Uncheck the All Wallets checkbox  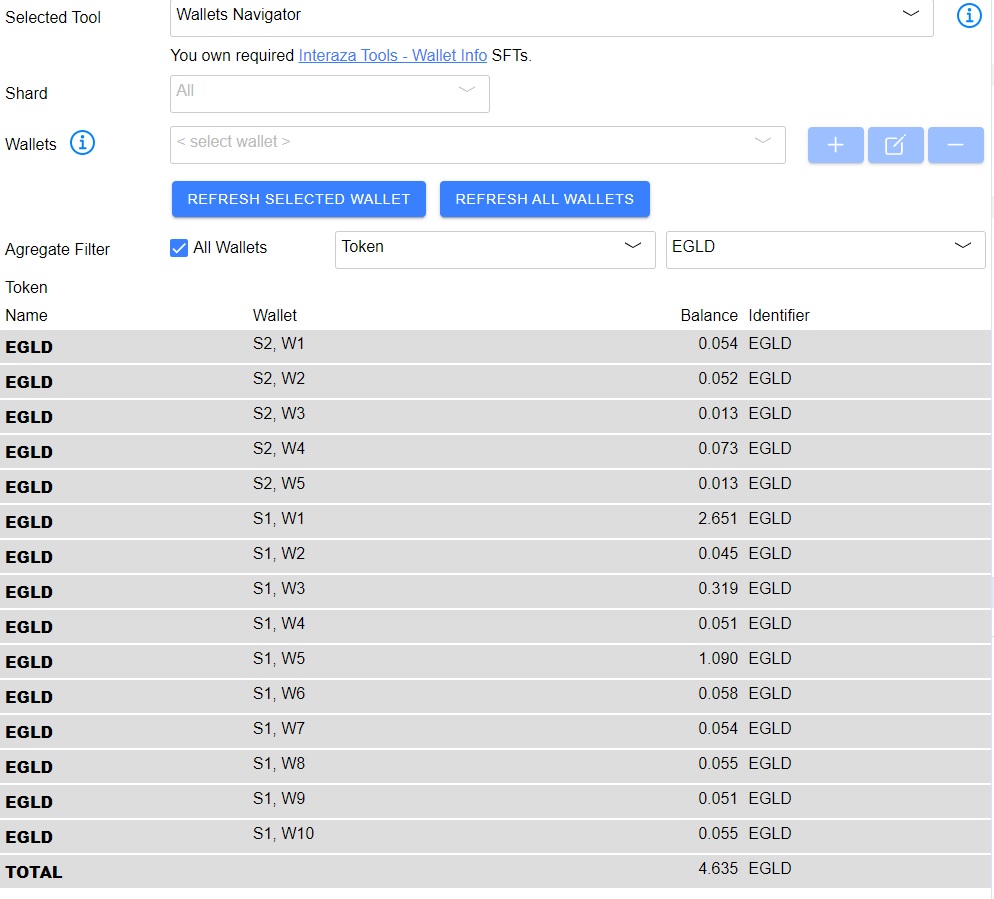(x=179, y=248)
